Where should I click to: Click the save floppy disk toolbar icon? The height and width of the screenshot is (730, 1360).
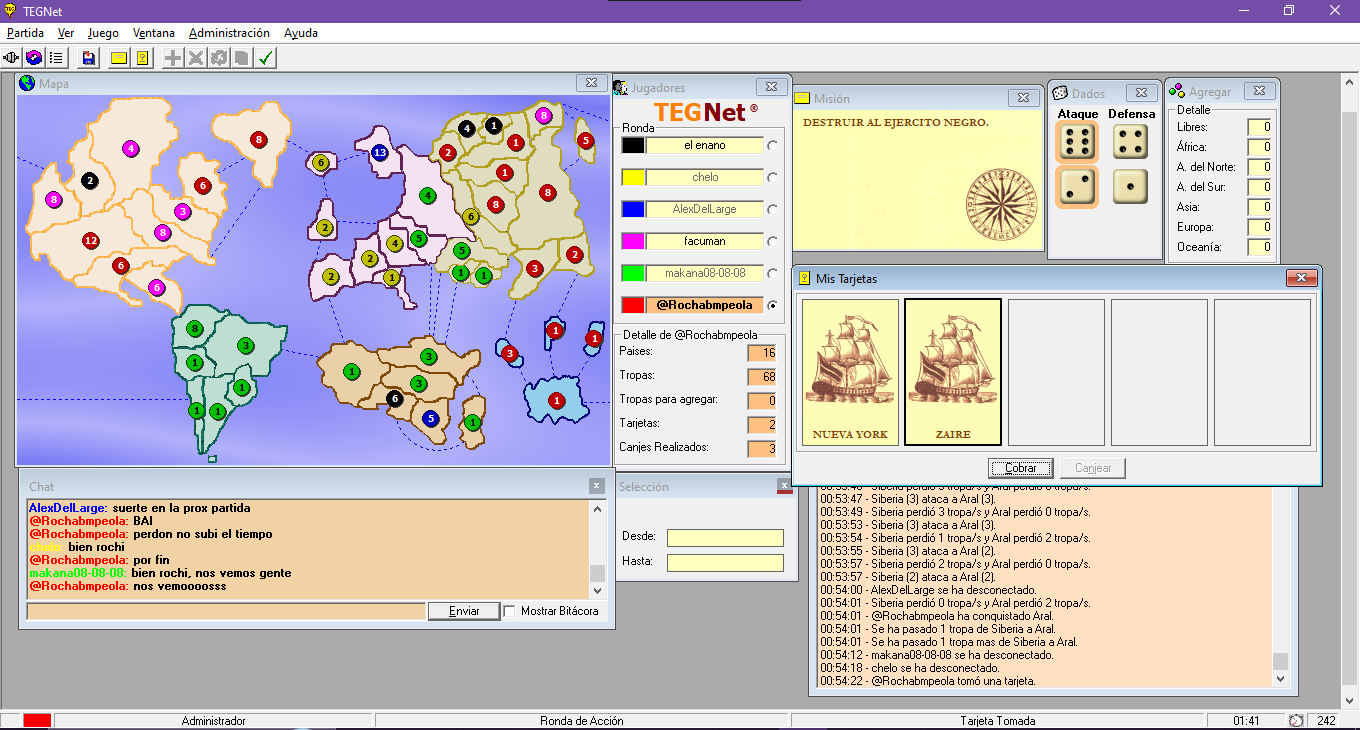click(x=89, y=58)
